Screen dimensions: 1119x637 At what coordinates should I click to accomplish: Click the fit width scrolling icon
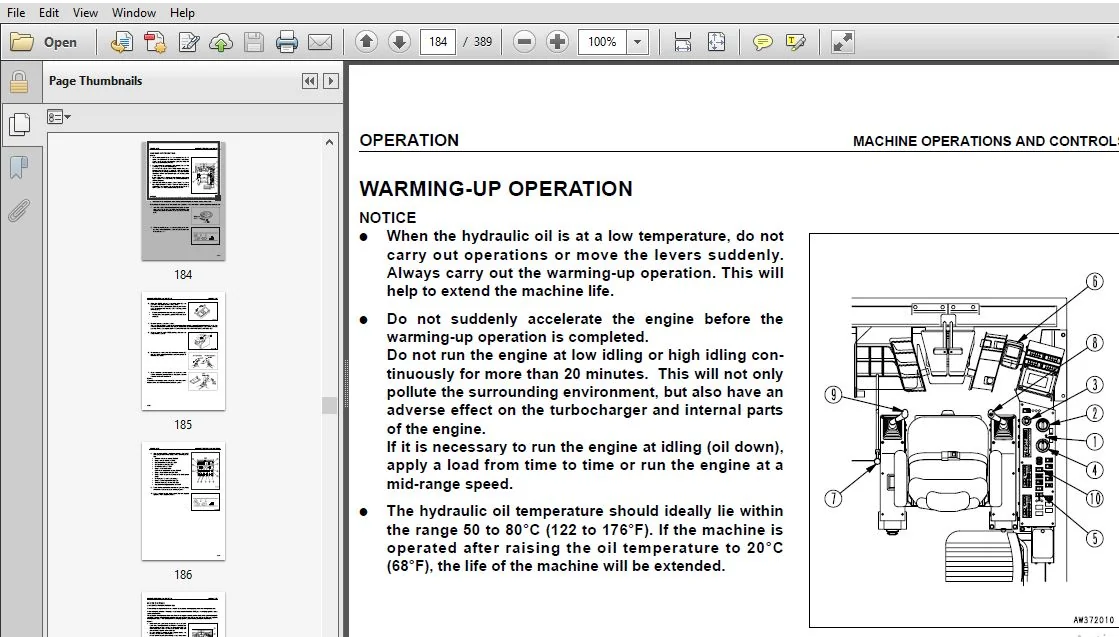coord(682,42)
